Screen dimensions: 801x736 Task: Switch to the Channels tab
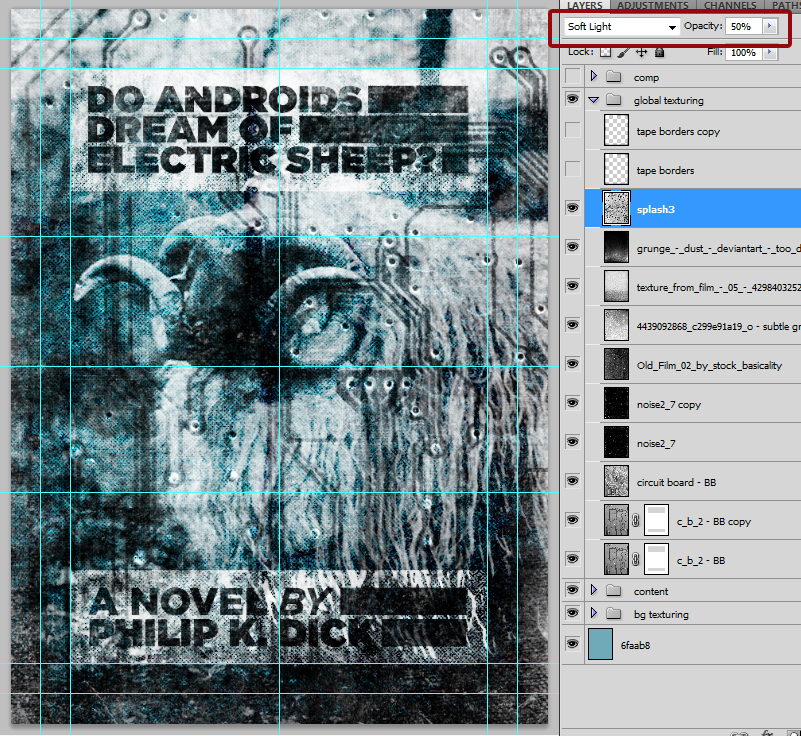[730, 5]
